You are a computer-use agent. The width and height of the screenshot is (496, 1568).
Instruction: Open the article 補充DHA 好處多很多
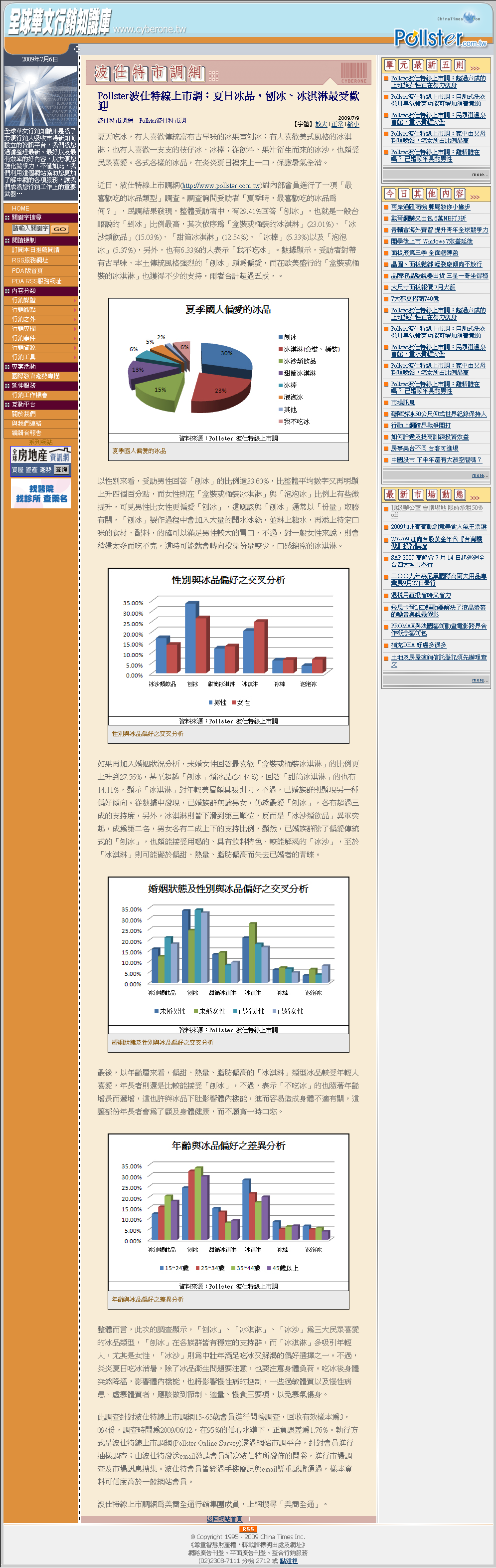coord(418,645)
